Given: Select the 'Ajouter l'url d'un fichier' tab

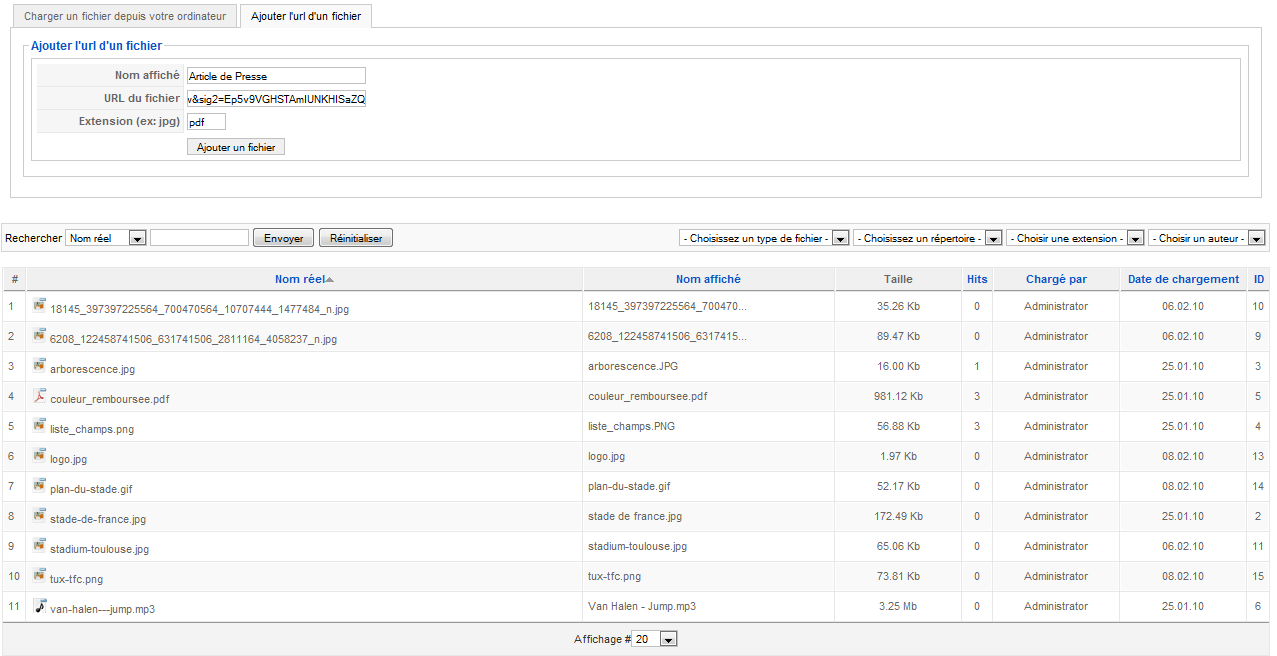Looking at the screenshot, I should click(306, 16).
